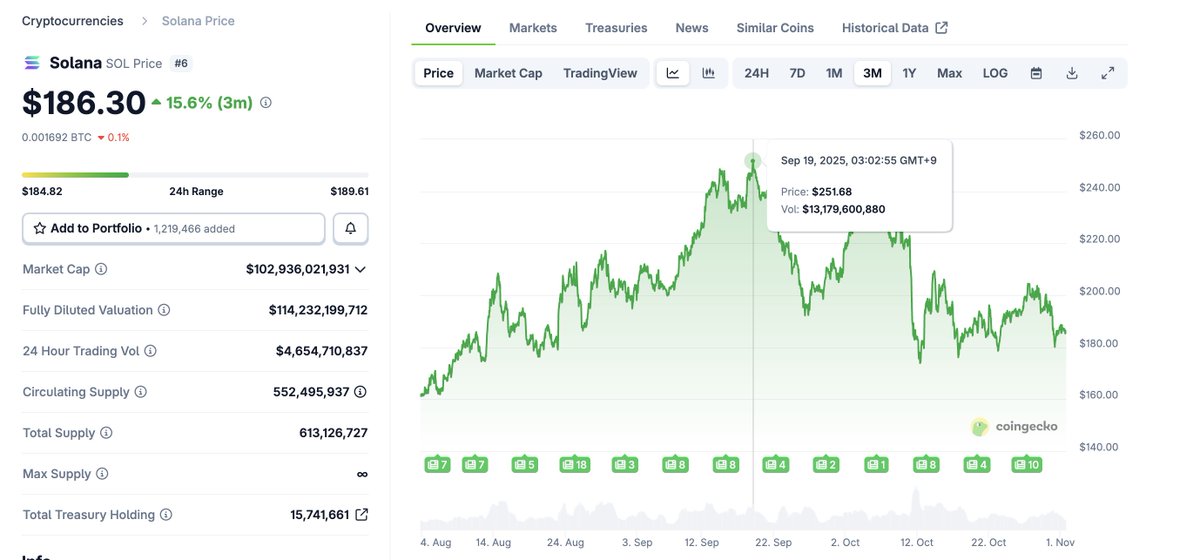The height and width of the screenshot is (560, 1200).
Task: Expand chart to fullscreen
Action: [1107, 73]
